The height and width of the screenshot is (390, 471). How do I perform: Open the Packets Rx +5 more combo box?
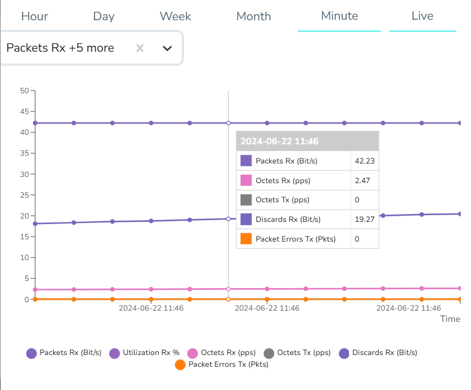pyautogui.click(x=91, y=48)
